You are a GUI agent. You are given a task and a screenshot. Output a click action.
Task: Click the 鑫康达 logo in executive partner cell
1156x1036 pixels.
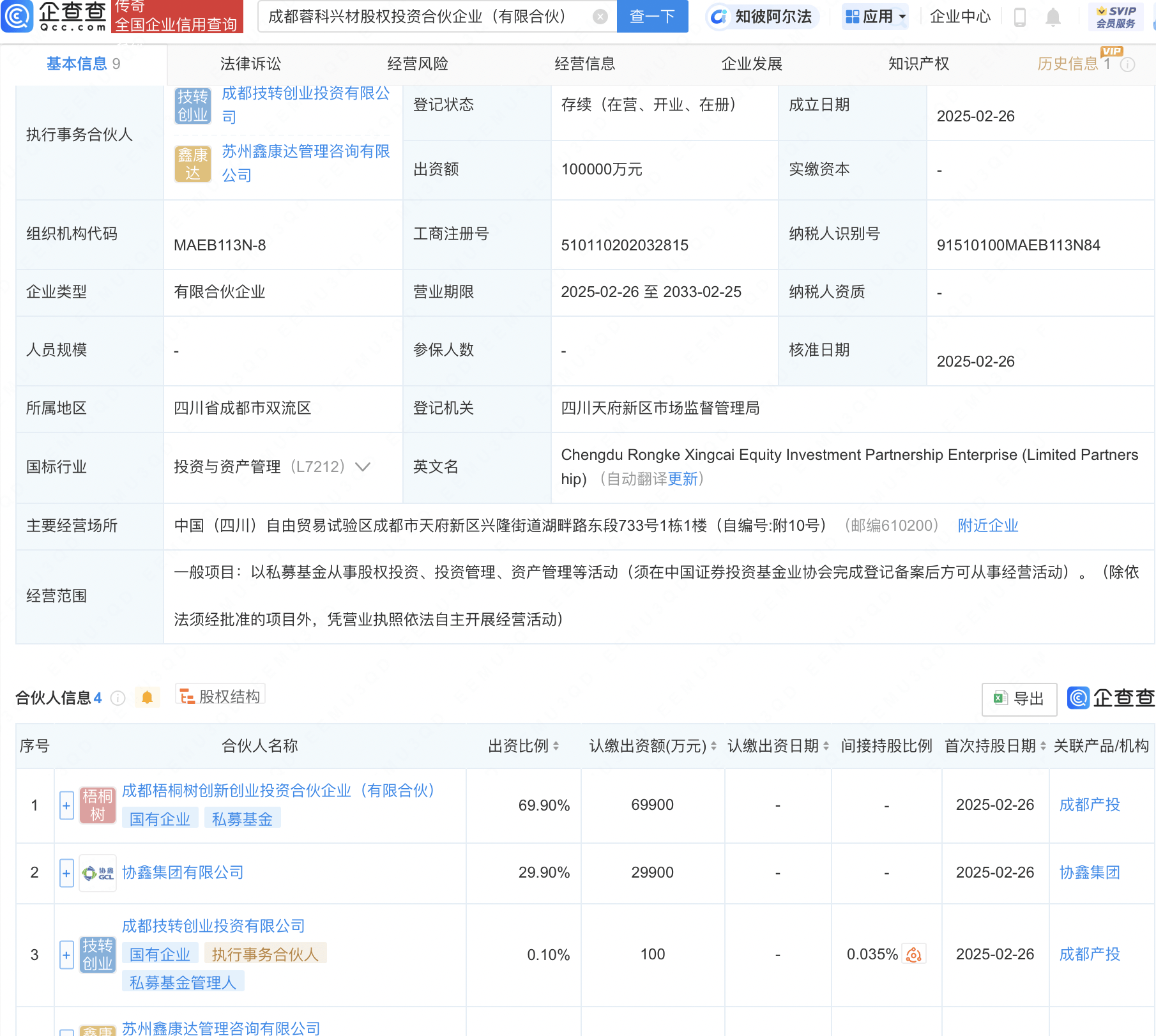[192, 164]
